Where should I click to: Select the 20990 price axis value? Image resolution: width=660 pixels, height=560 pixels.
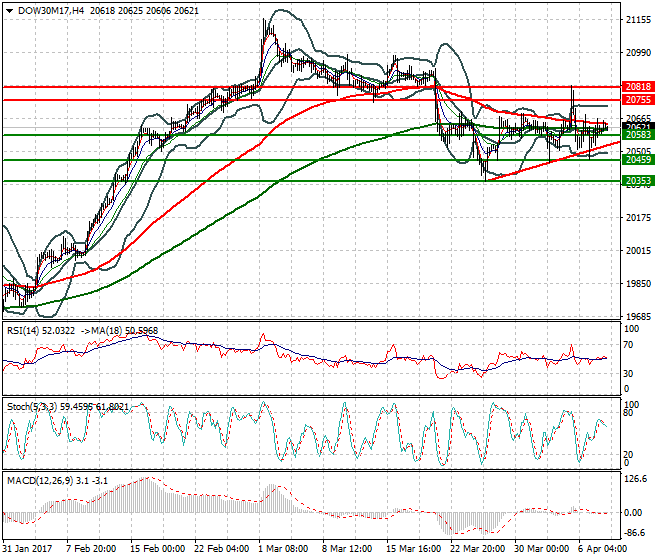tap(638, 53)
